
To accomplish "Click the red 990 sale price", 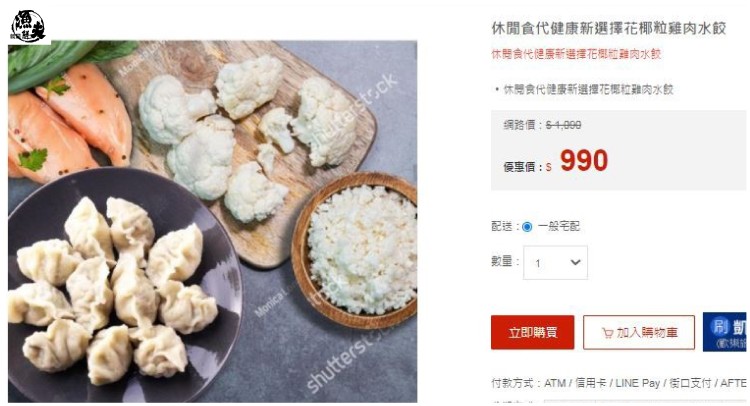I will (x=584, y=161).
